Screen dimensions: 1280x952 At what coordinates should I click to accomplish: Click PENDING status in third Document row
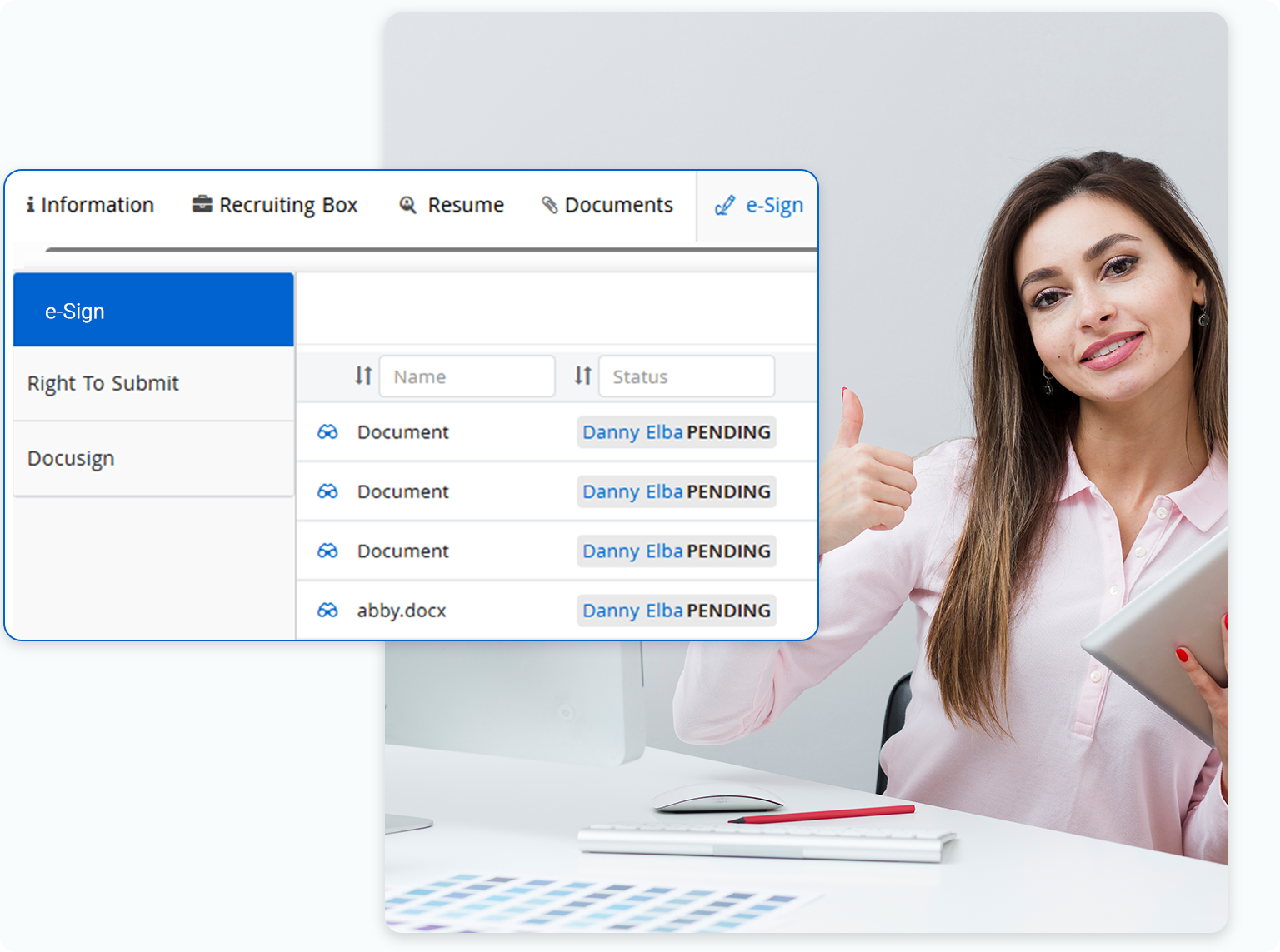click(728, 551)
